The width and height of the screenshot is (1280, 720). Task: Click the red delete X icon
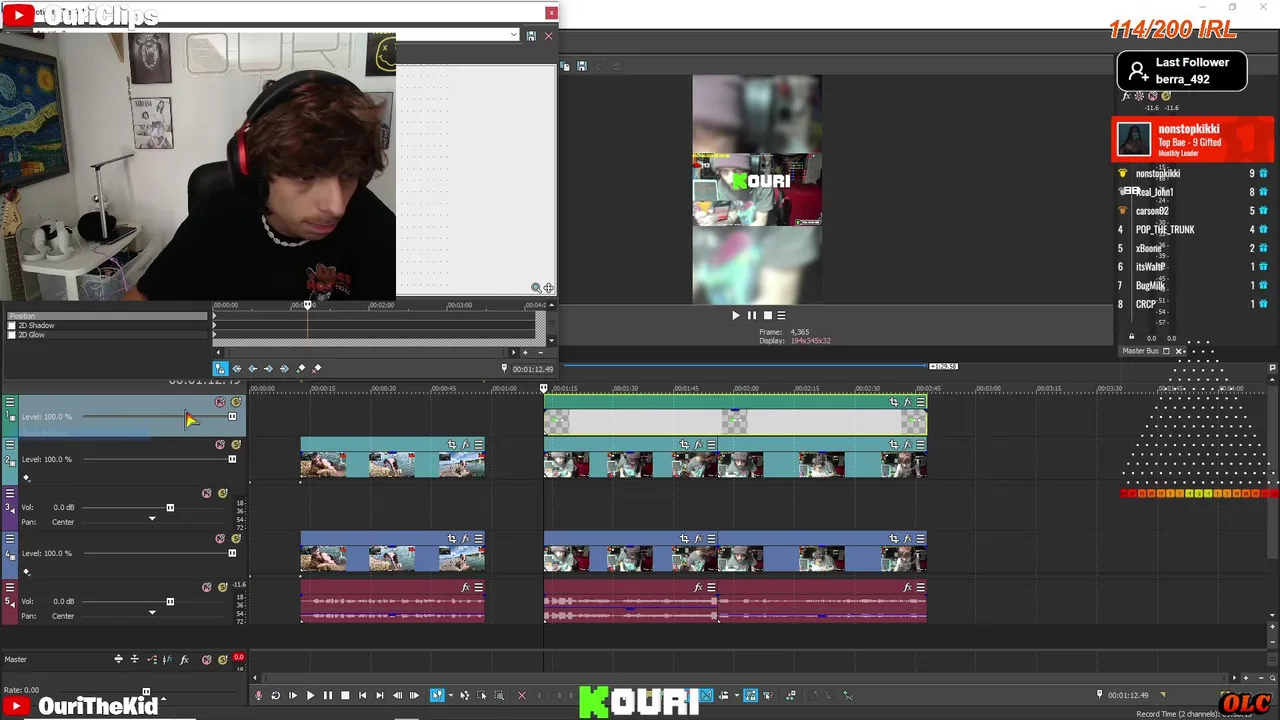(x=521, y=695)
